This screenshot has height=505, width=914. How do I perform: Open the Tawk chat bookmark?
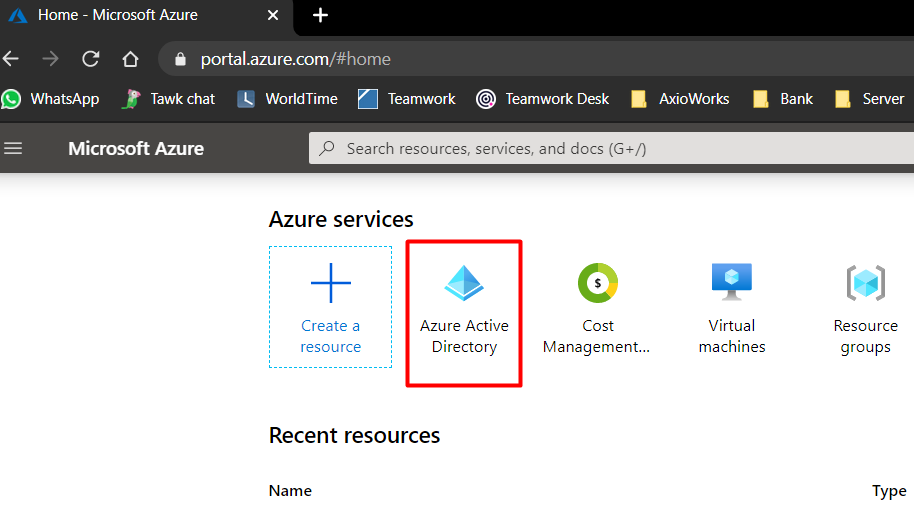168,99
